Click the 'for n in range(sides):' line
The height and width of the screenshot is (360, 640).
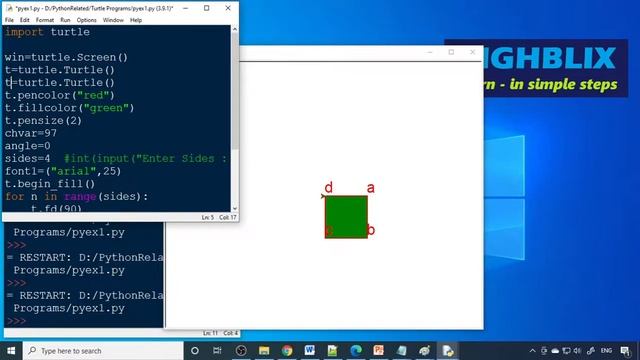[76, 196]
